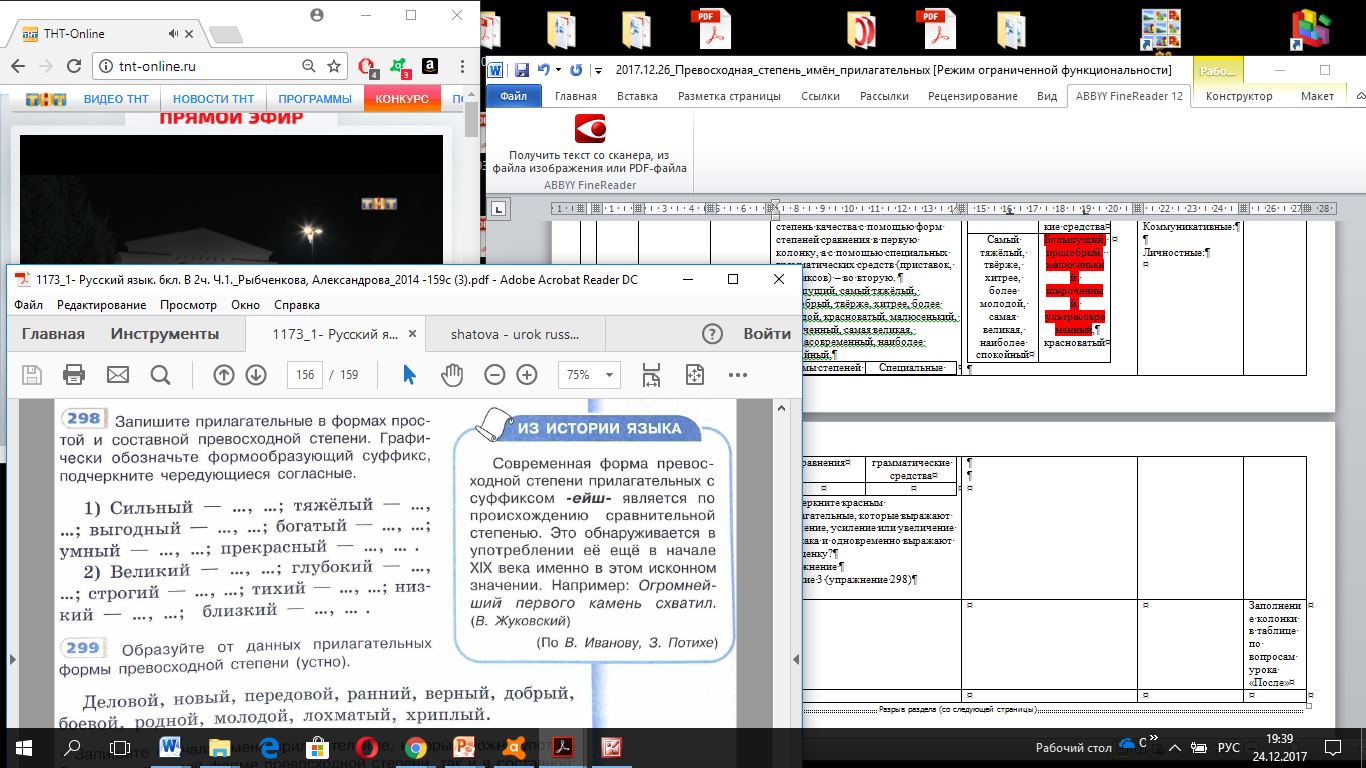Bookmark the page with star icon

[x=334, y=66]
